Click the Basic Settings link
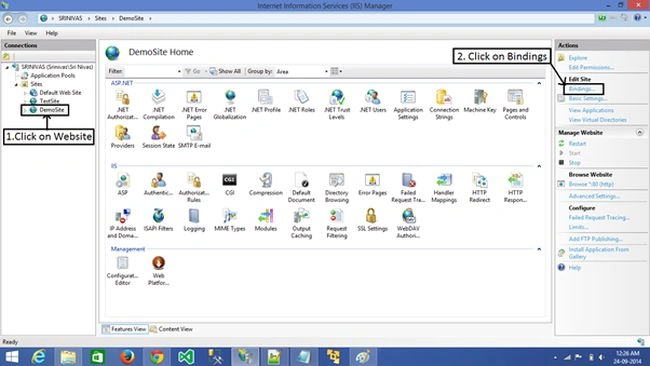 pos(587,99)
